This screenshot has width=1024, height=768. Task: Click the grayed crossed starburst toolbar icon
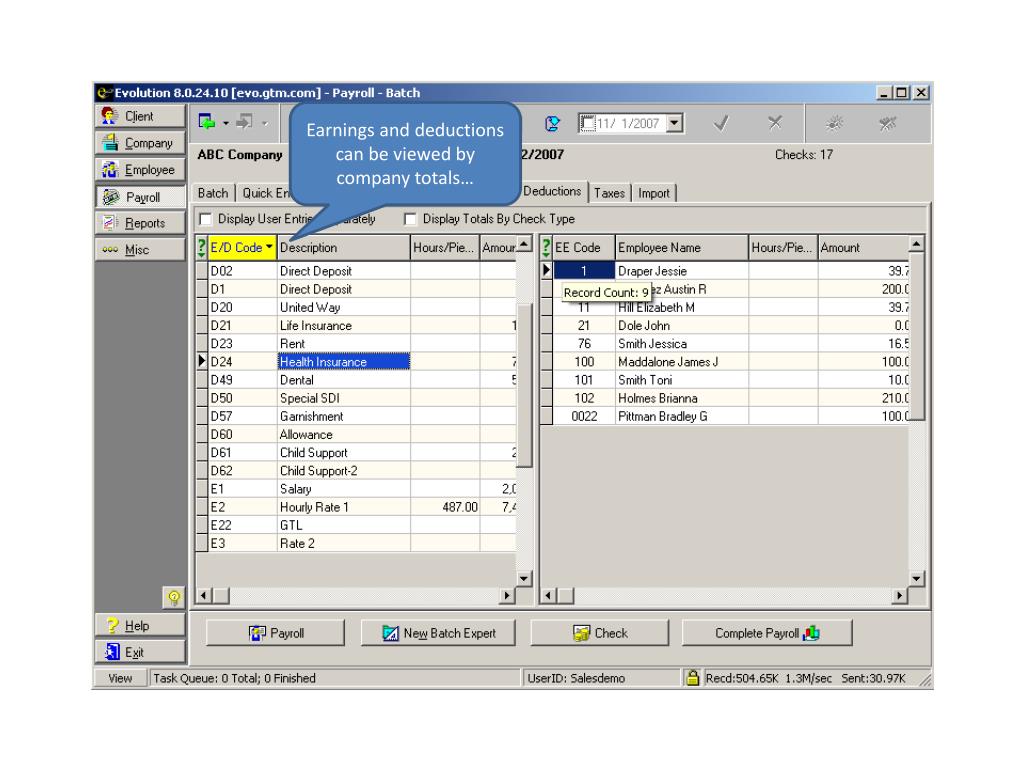click(888, 123)
